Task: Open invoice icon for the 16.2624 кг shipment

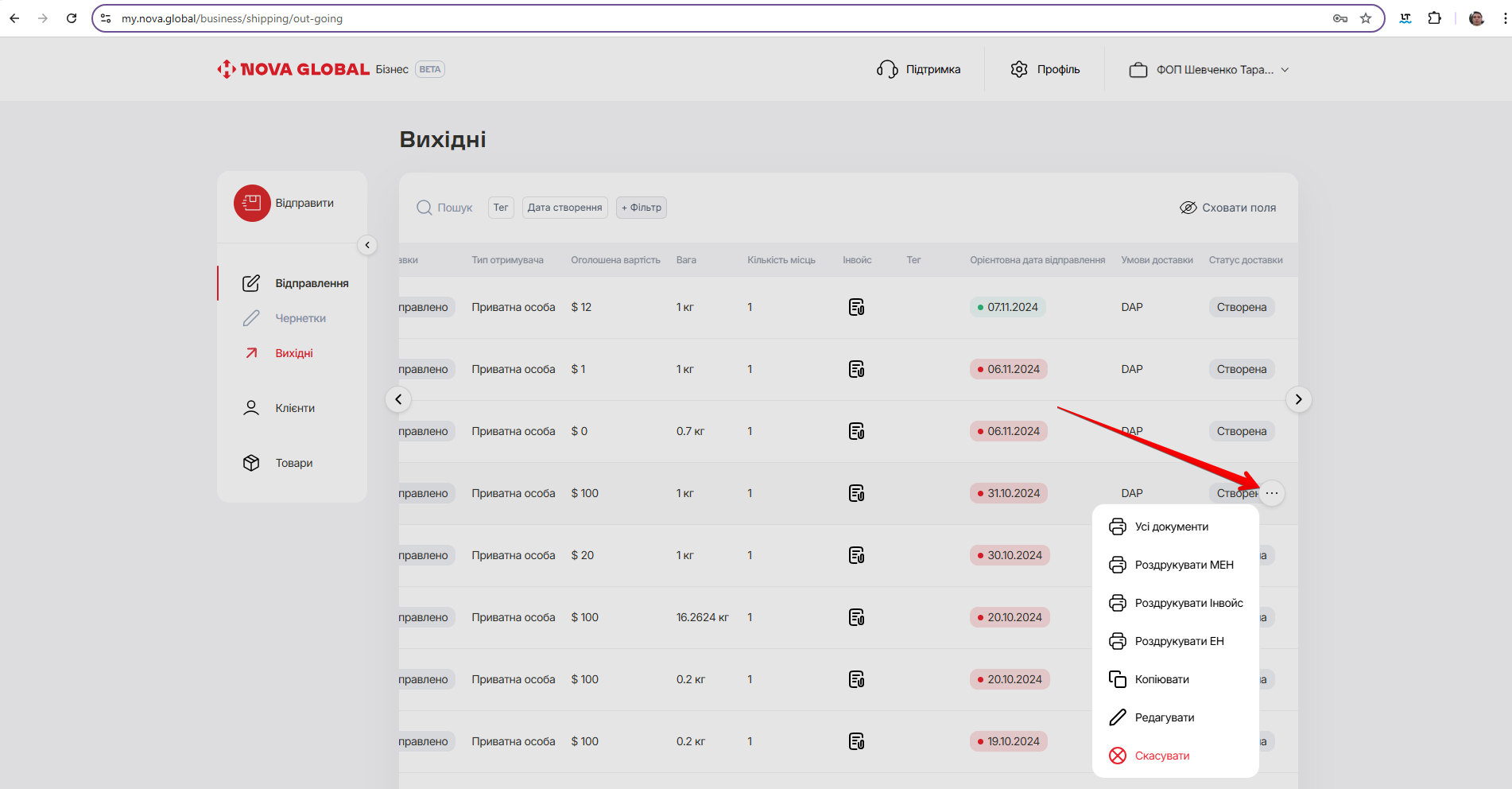Action: click(x=856, y=618)
